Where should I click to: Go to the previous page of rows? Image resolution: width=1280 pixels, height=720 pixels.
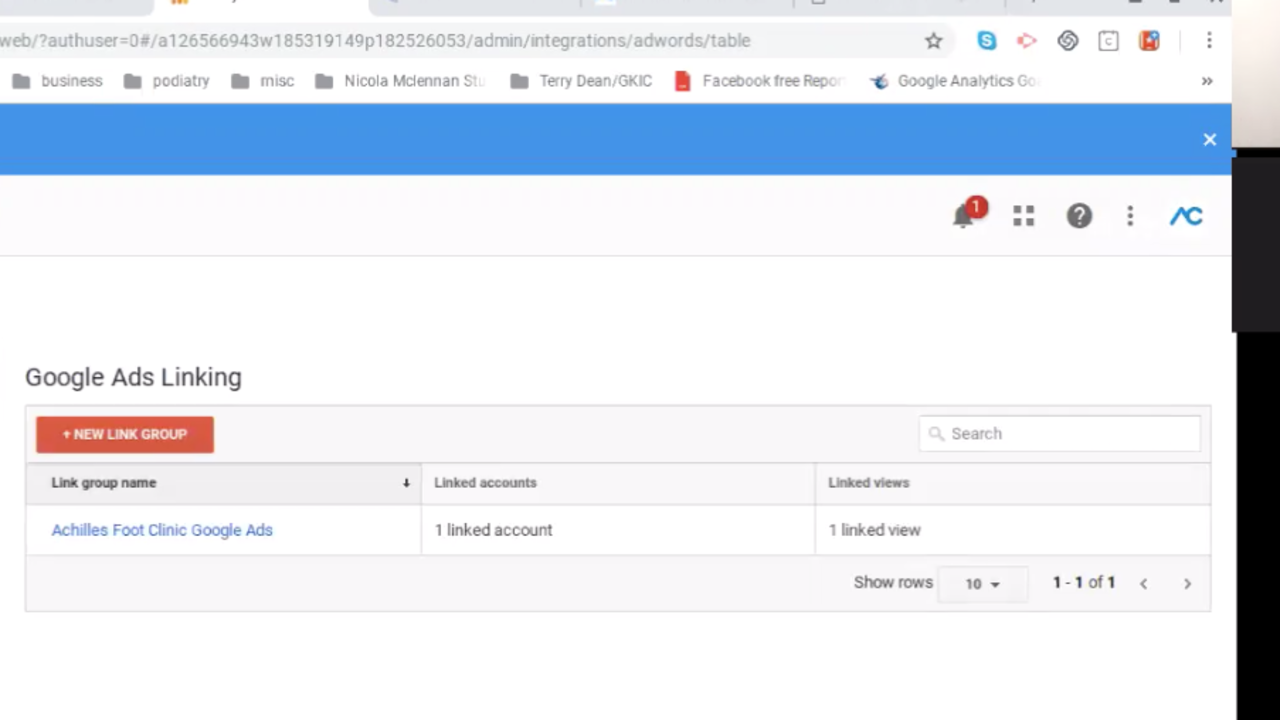pyautogui.click(x=1143, y=584)
